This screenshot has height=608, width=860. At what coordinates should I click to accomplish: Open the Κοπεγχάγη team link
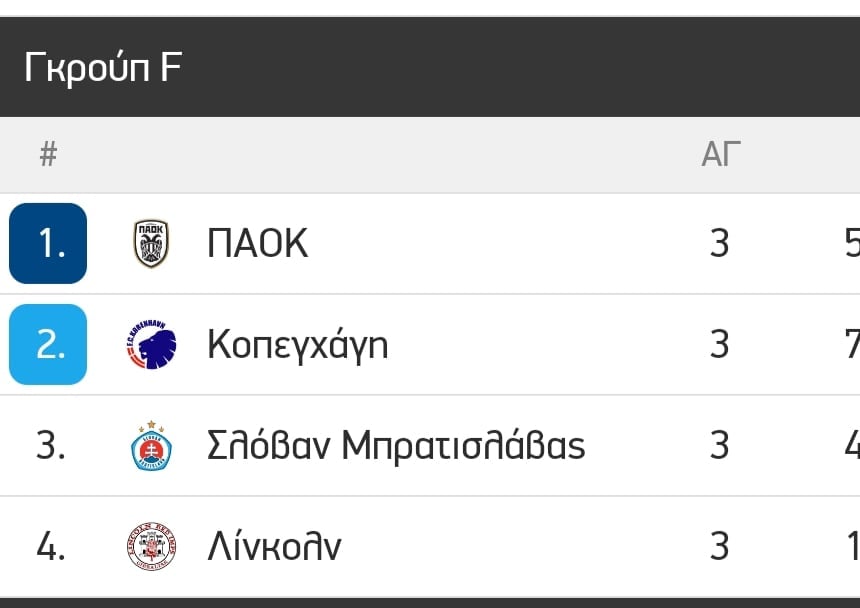pyautogui.click(x=297, y=346)
